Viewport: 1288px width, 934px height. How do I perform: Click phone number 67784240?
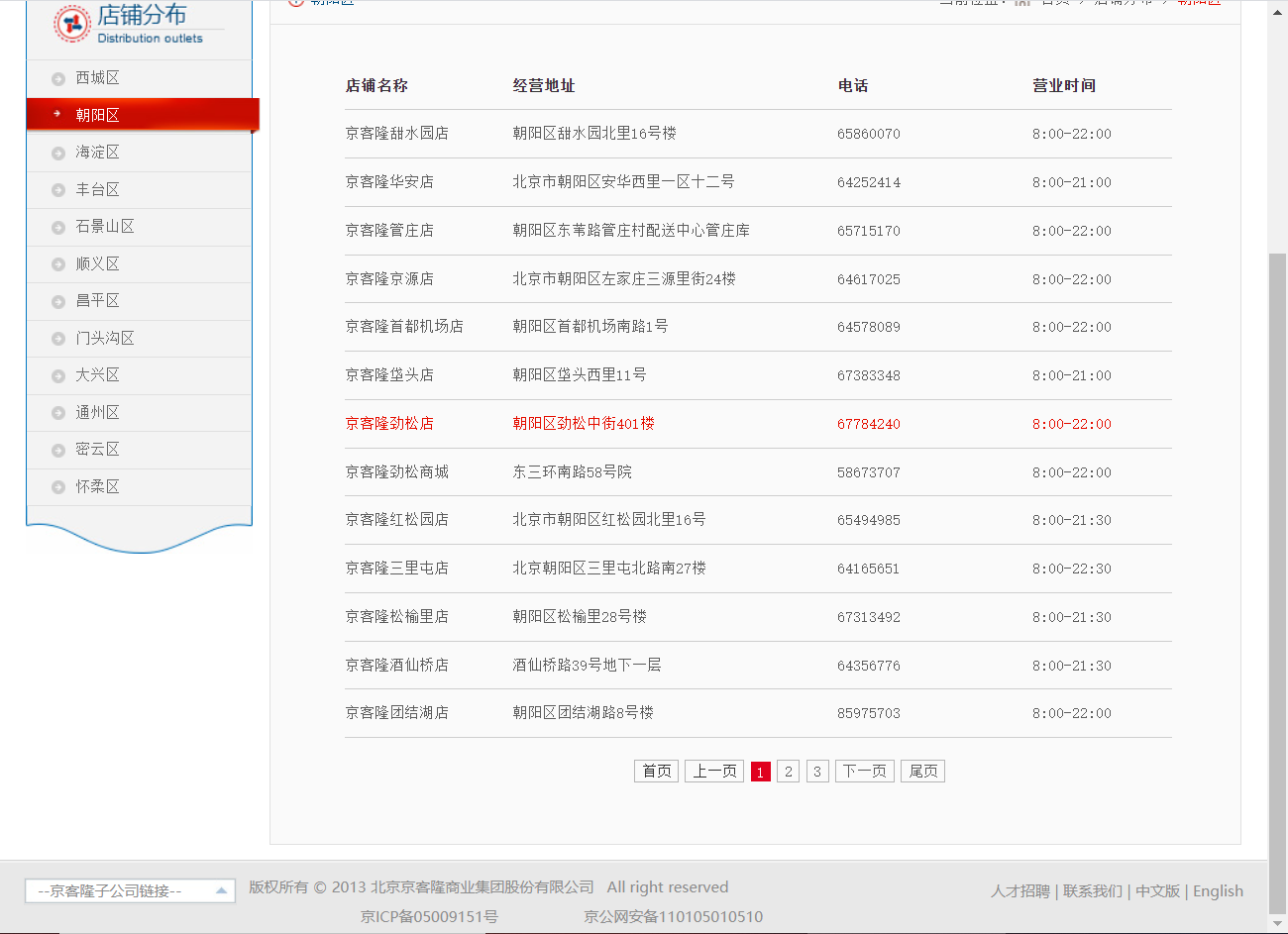tap(869, 424)
